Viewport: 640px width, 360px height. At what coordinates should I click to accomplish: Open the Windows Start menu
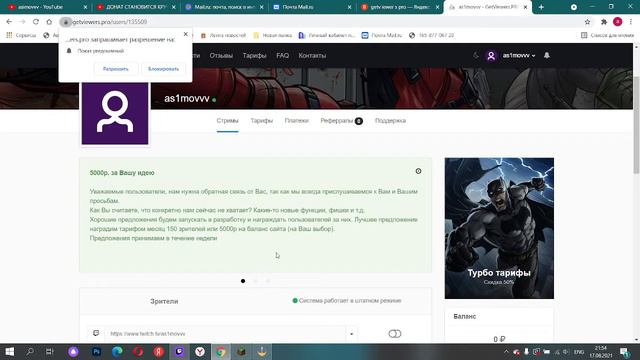9,351
